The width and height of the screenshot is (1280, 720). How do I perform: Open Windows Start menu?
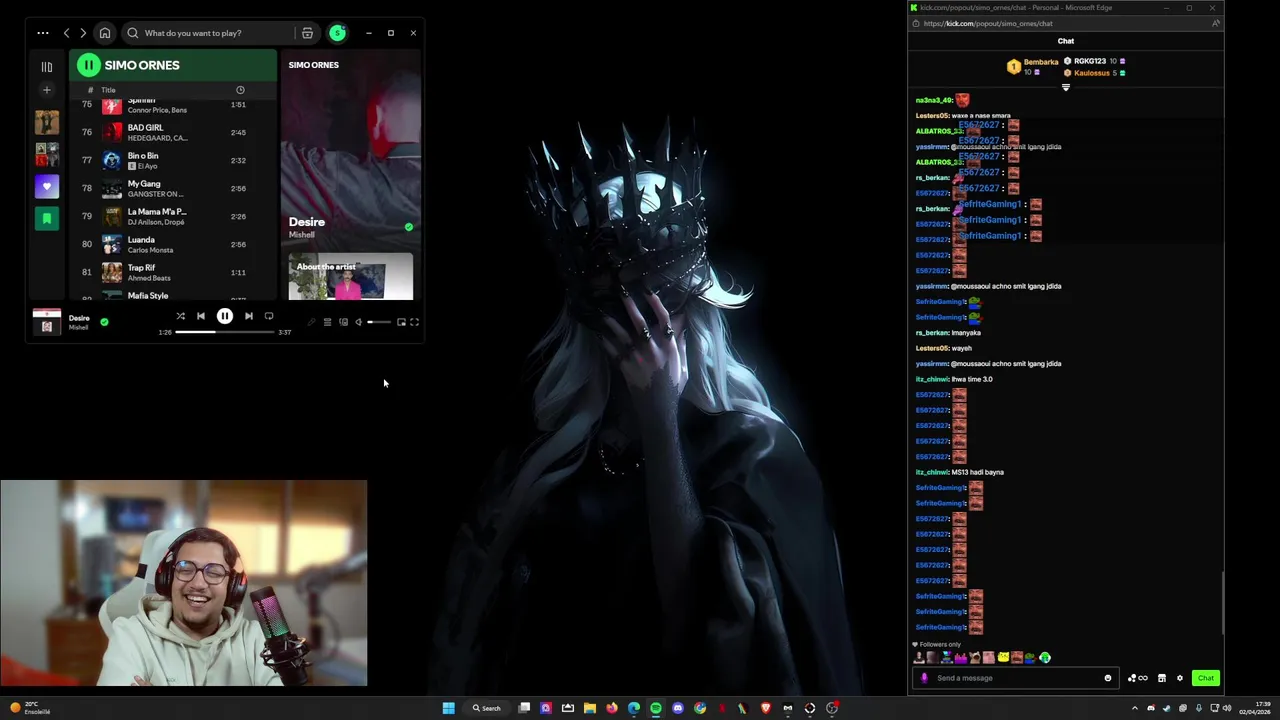[x=449, y=708]
